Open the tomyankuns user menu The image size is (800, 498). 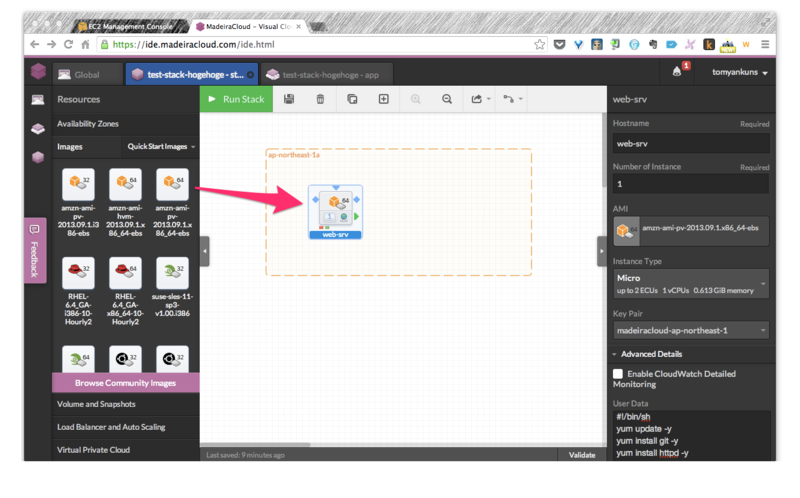[740, 72]
